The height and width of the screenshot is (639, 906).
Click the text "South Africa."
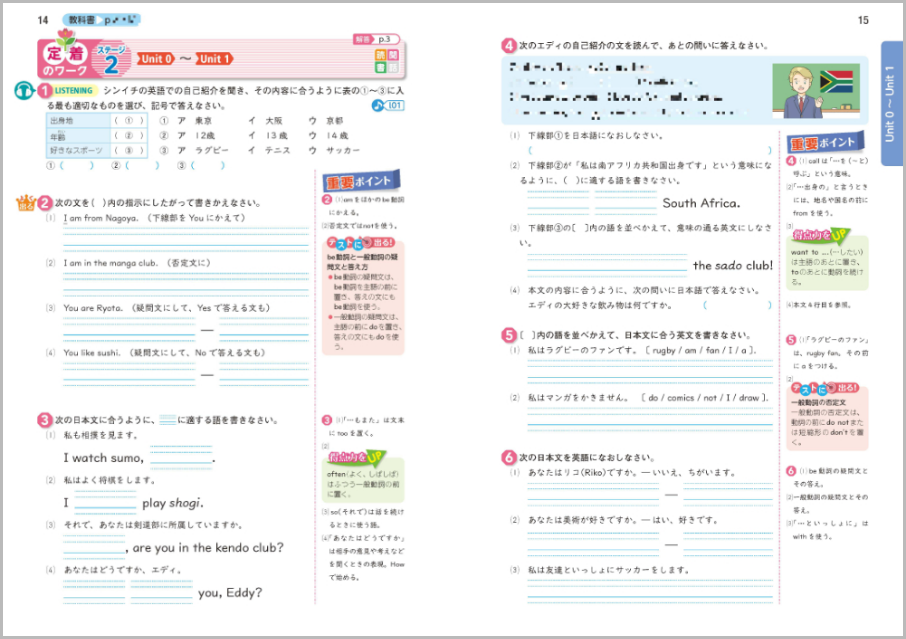[701, 203]
